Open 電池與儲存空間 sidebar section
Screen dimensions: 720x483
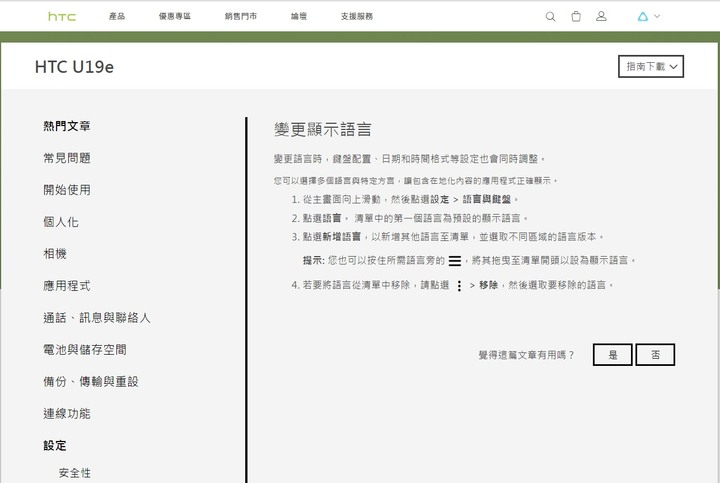click(84, 349)
